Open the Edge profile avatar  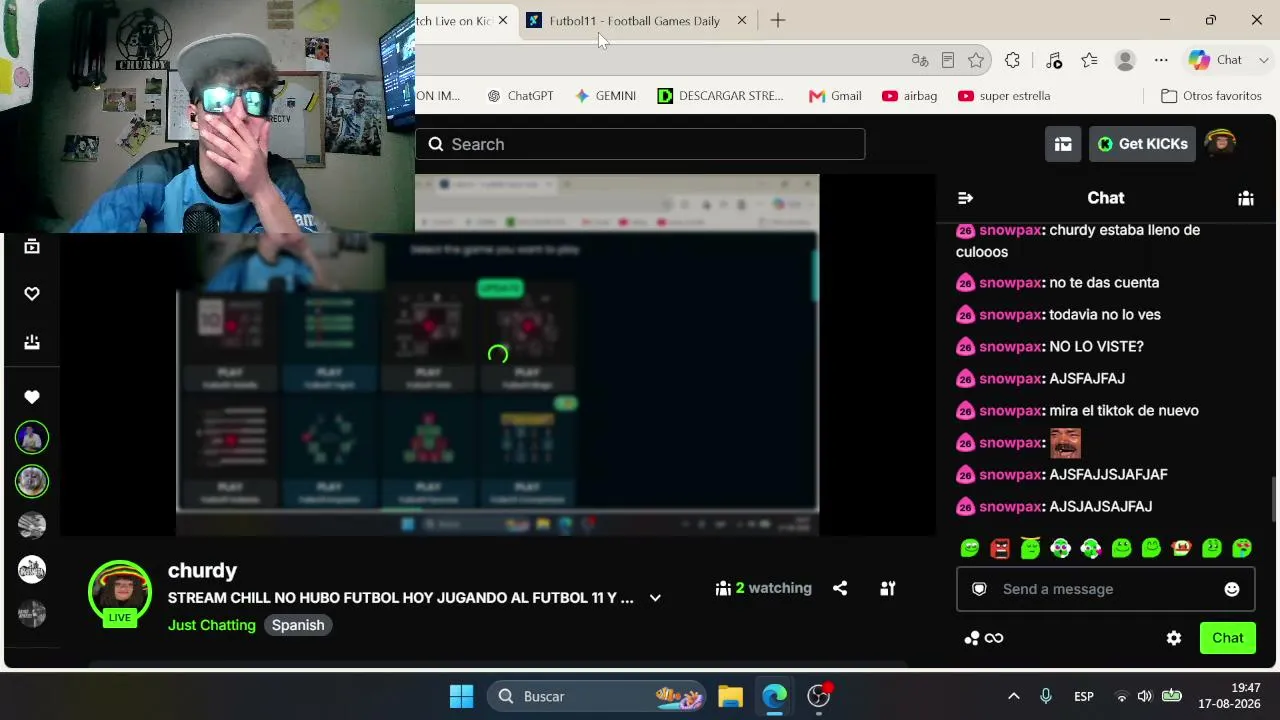[1125, 60]
